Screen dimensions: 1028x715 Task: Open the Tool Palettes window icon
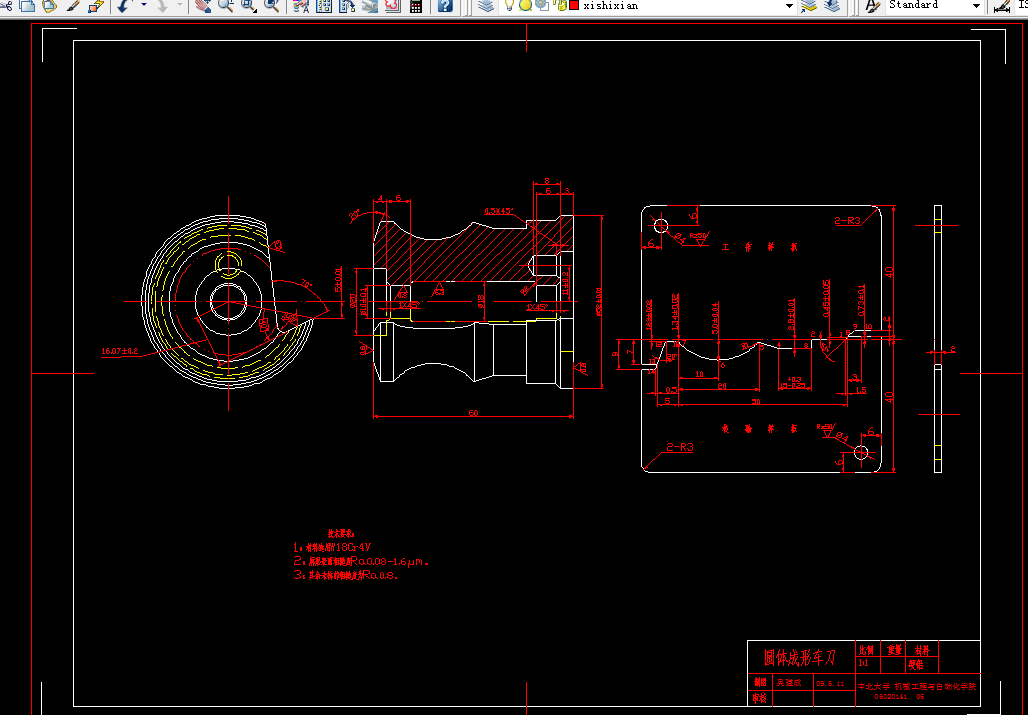[x=347, y=5]
